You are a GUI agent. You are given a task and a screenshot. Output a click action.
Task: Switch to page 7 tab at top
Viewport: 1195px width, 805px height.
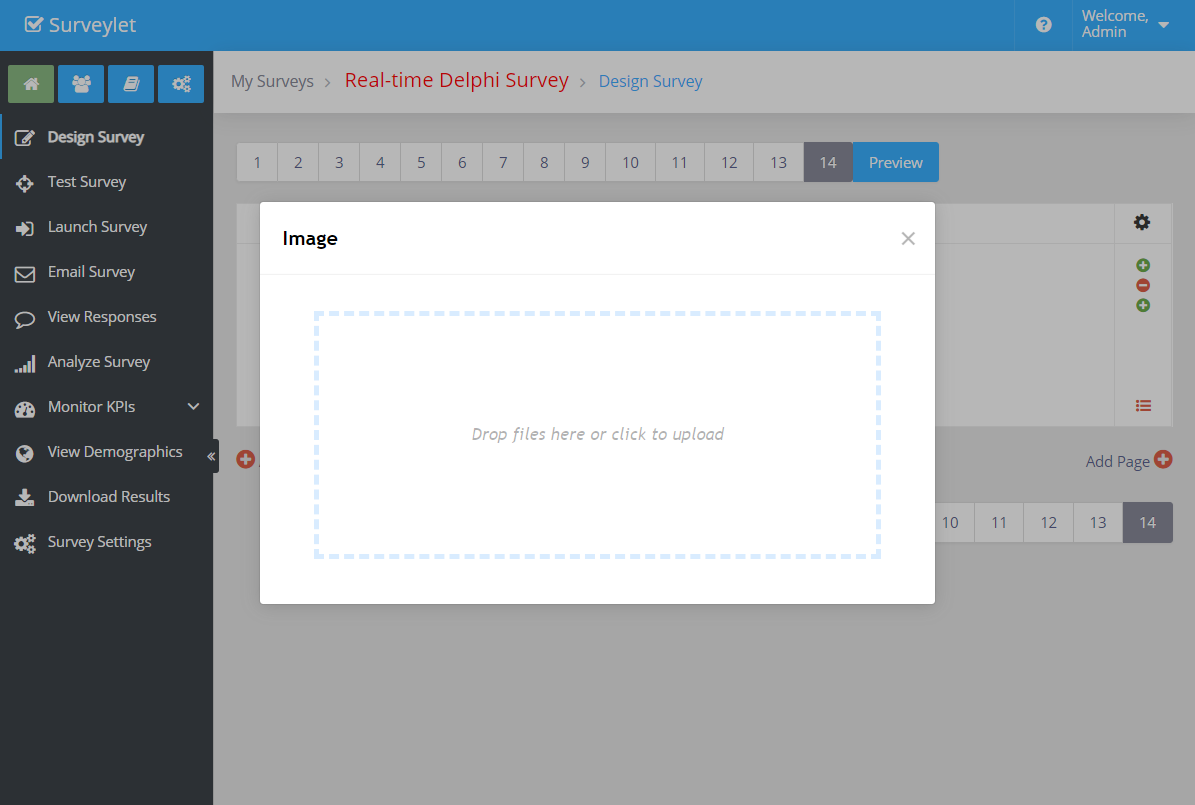coord(503,162)
